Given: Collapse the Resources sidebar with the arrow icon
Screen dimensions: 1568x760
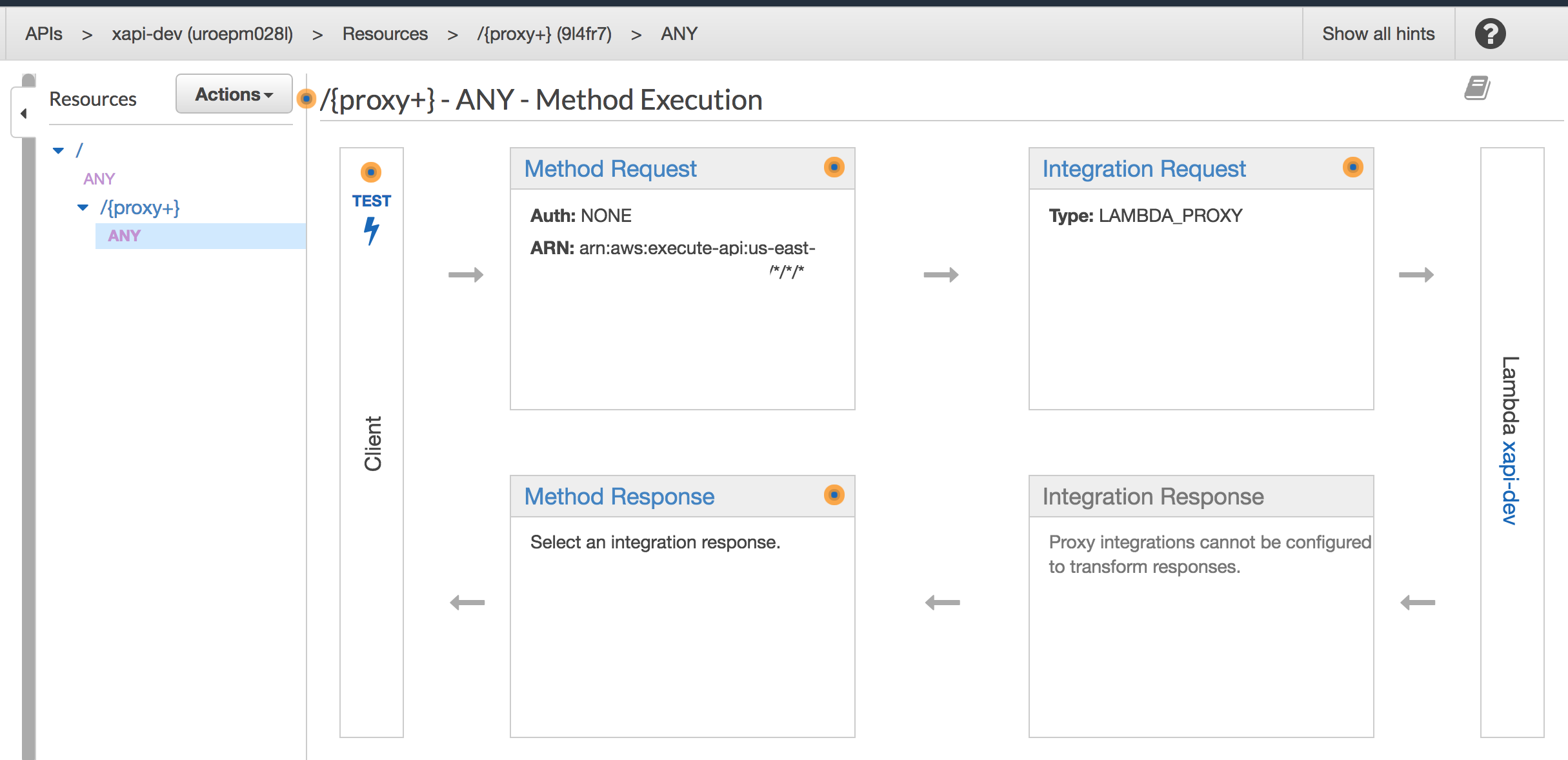Looking at the screenshot, I should [x=24, y=113].
